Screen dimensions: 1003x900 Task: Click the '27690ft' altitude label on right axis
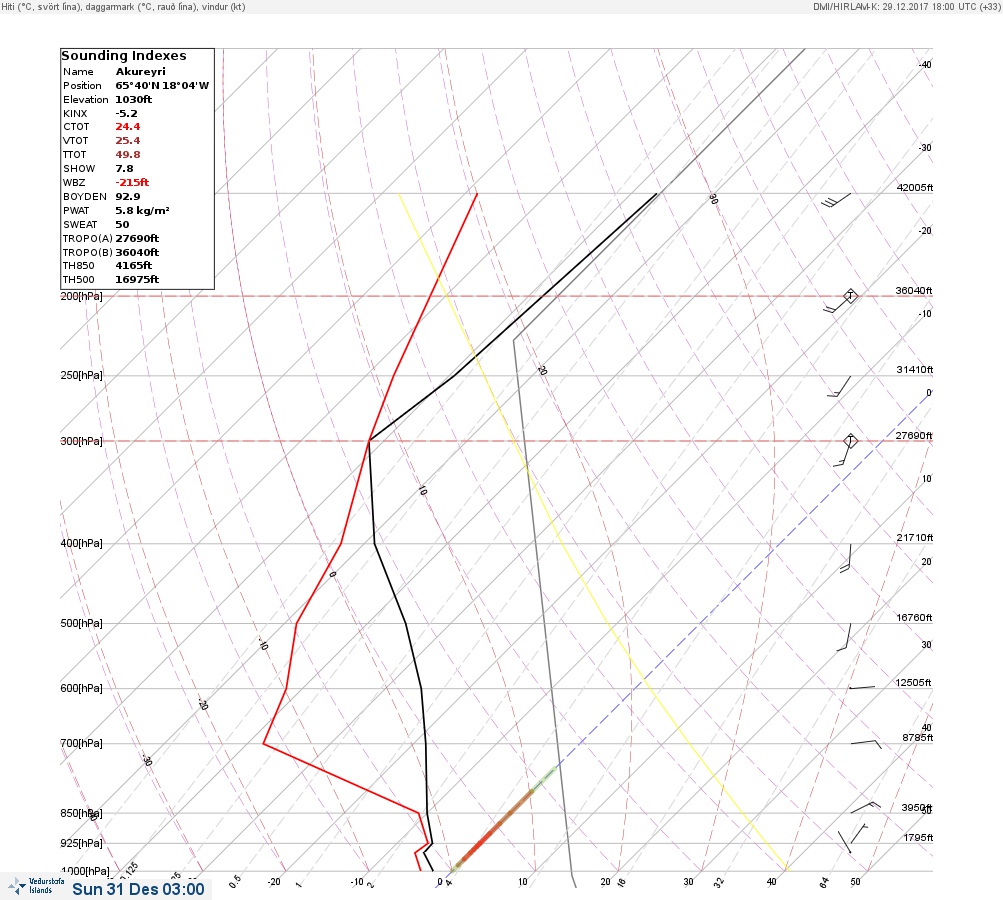coord(914,436)
